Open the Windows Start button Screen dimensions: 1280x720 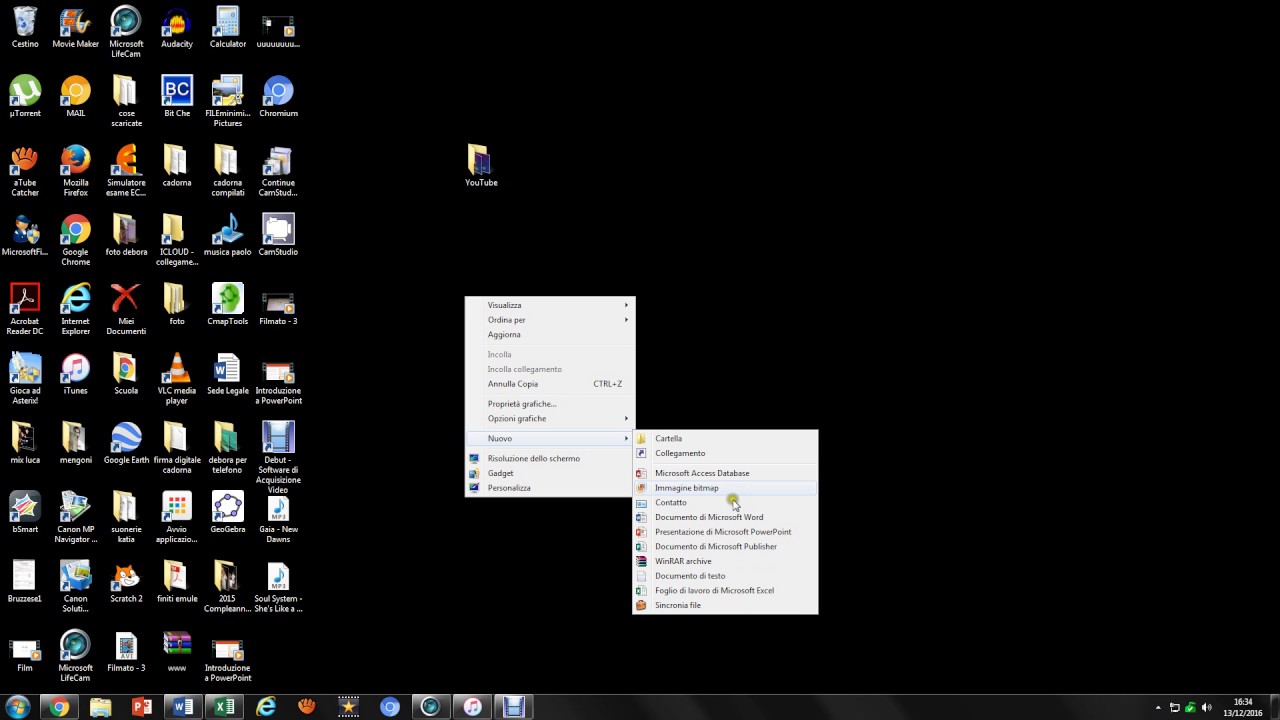coord(18,707)
